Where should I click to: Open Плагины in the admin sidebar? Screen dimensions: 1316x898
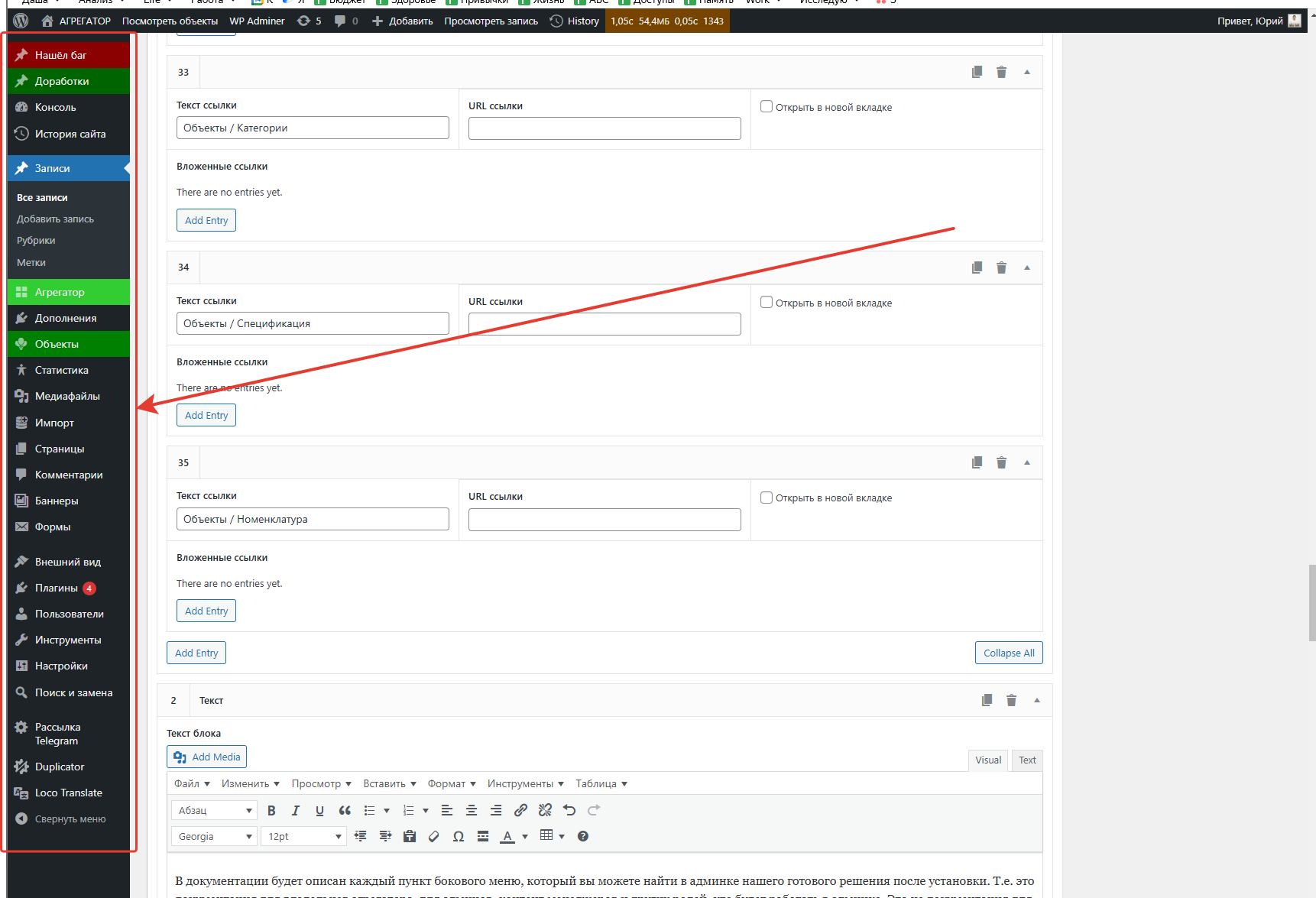point(57,588)
